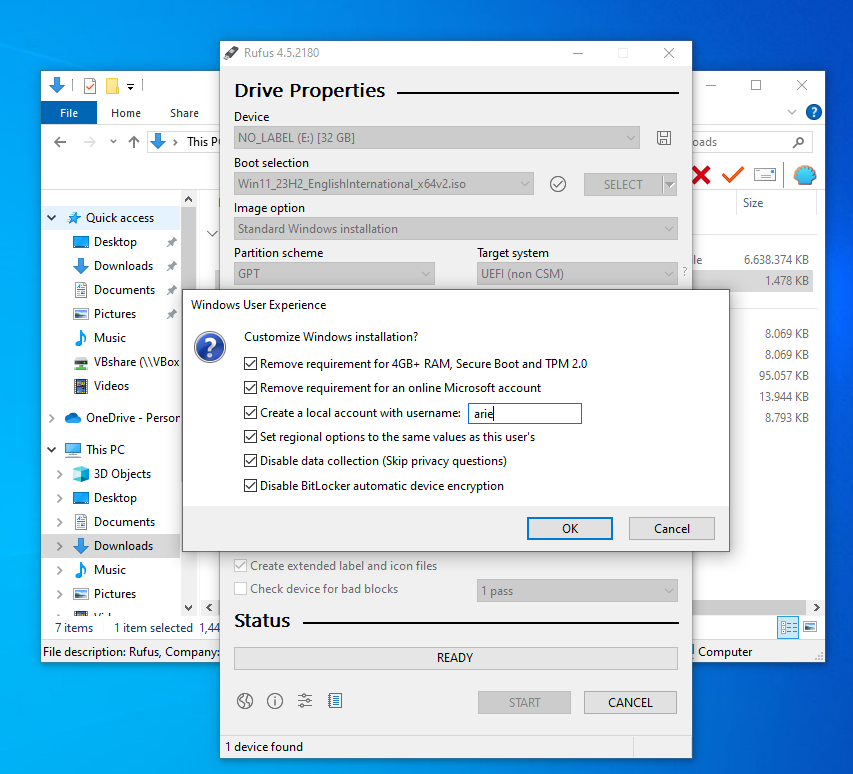Click the START button in Rufus
This screenshot has width=853, height=774.
[524, 702]
